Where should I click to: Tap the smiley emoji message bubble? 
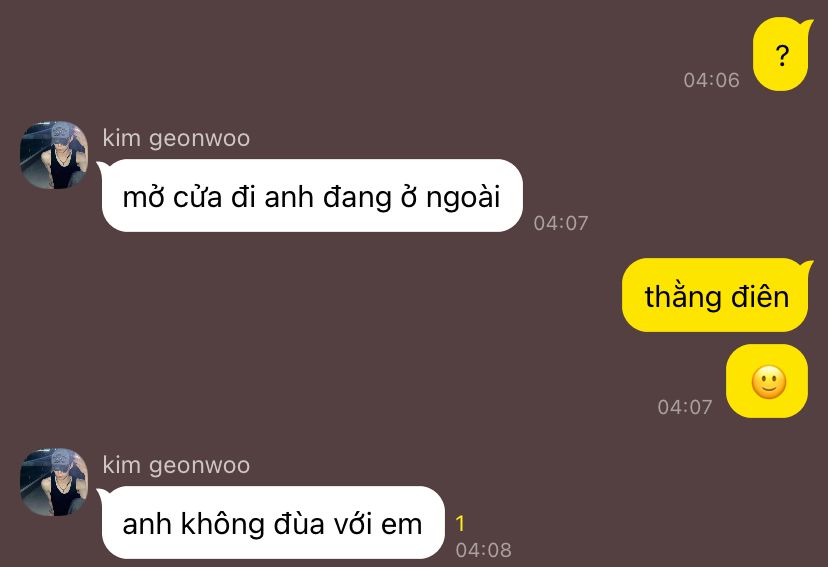767,381
